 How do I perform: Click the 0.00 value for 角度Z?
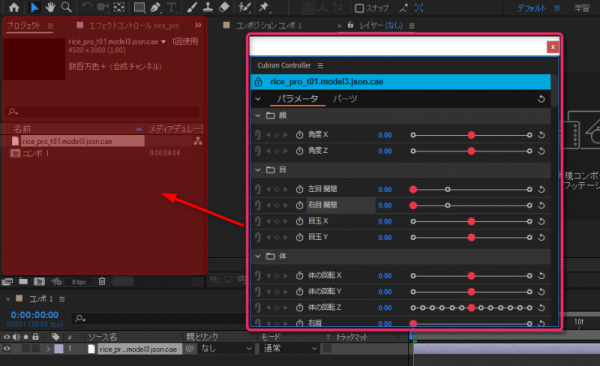click(385, 151)
